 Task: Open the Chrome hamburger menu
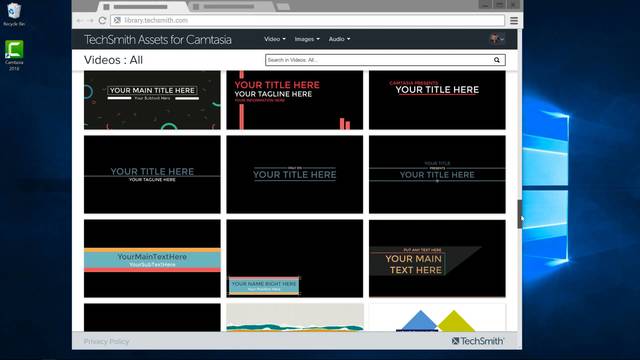click(514, 20)
